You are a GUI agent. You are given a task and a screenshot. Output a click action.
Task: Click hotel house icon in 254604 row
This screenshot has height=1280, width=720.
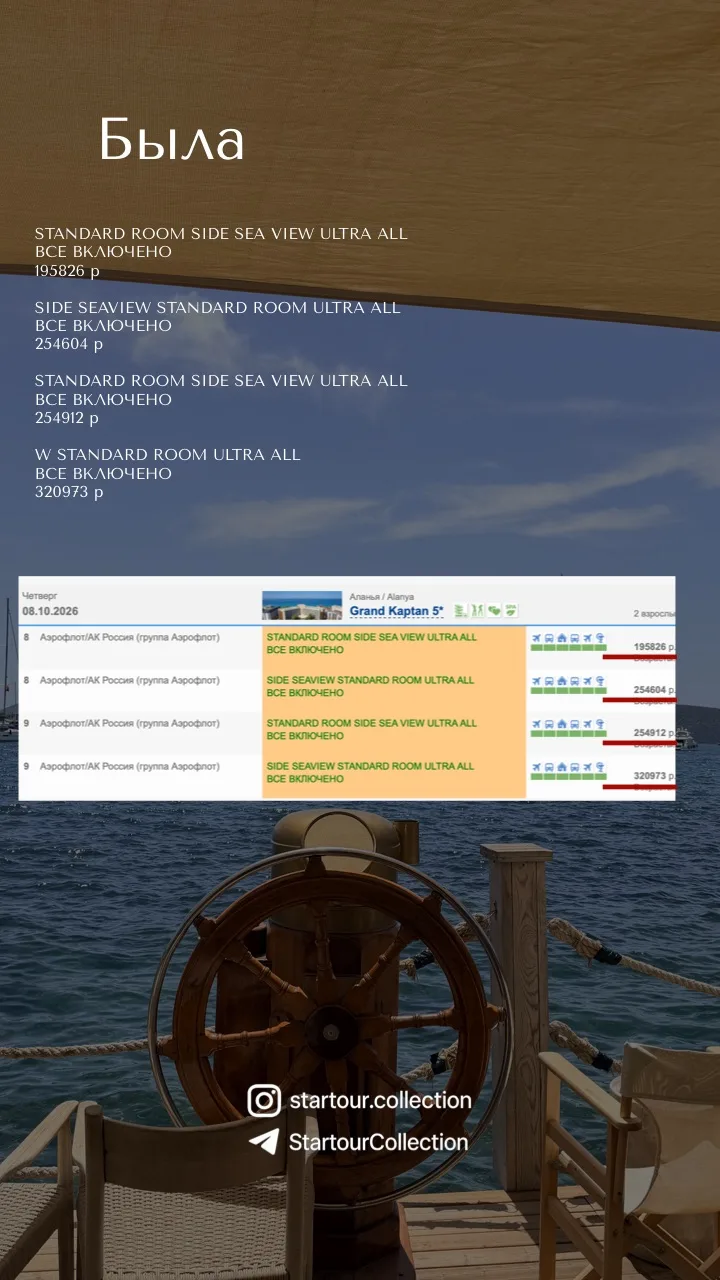pos(562,681)
